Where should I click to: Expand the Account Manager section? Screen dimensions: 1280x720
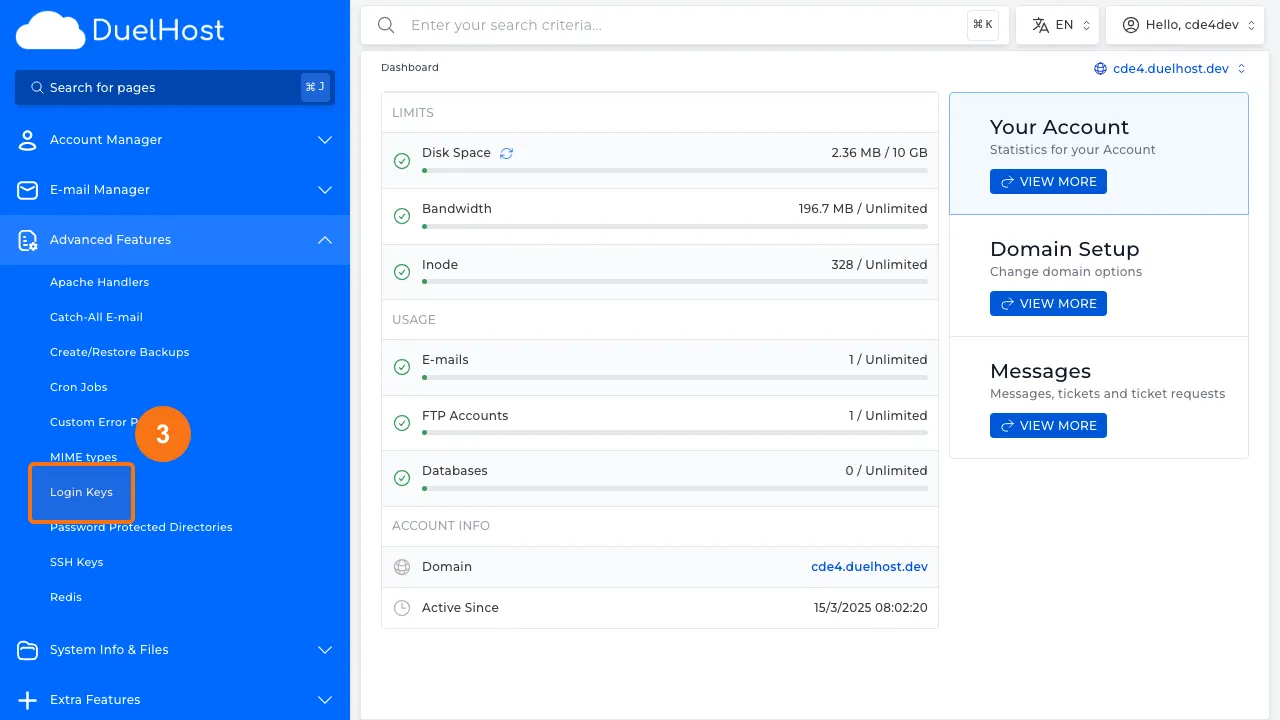[x=324, y=140]
